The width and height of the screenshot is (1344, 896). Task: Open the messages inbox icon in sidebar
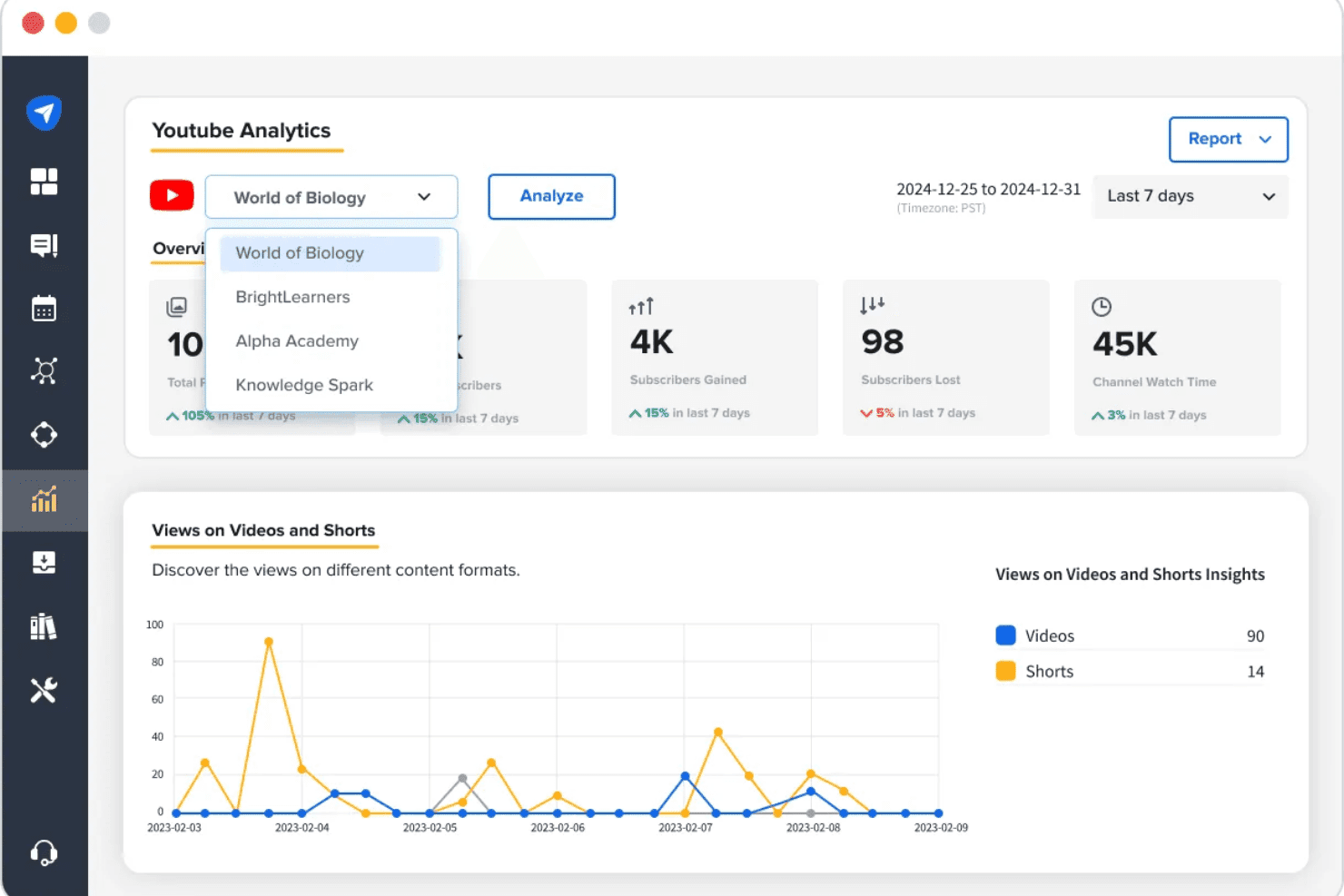pyautogui.click(x=44, y=245)
